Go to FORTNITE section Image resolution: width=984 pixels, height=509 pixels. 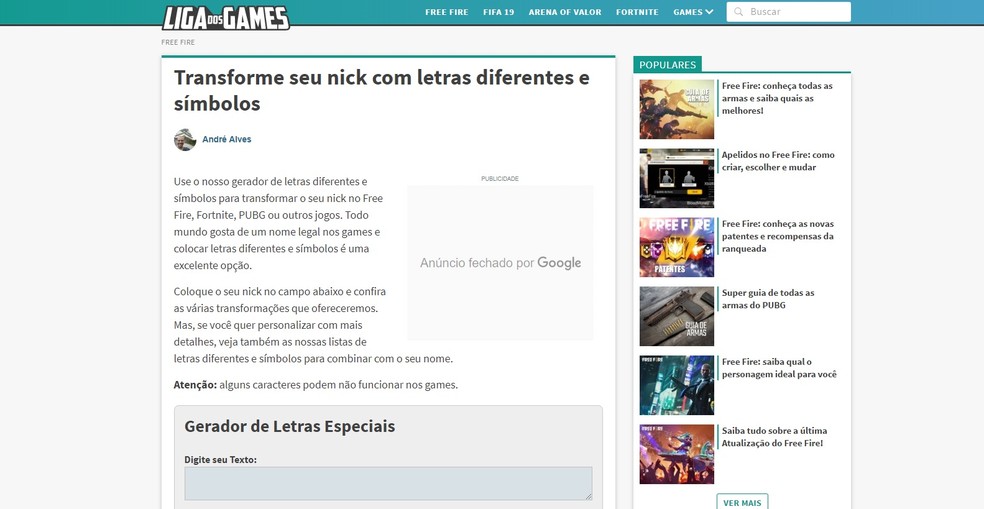[x=637, y=12]
